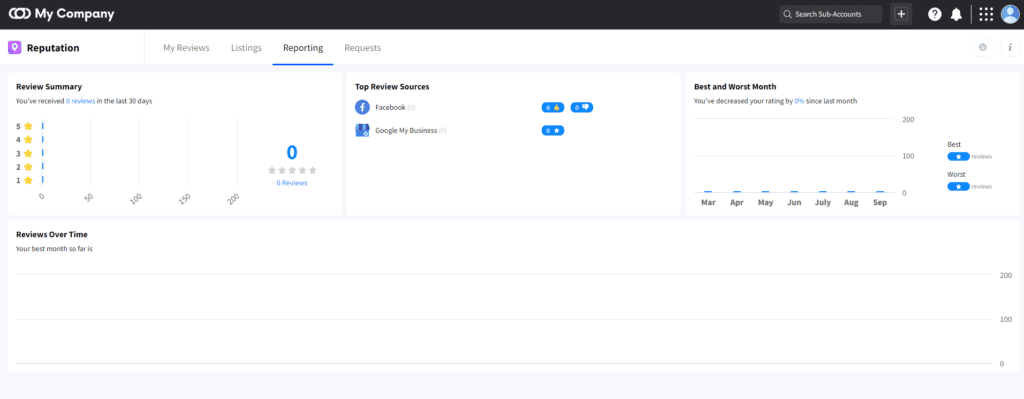
Task: Click the Review Summary heading
Action: tap(49, 86)
